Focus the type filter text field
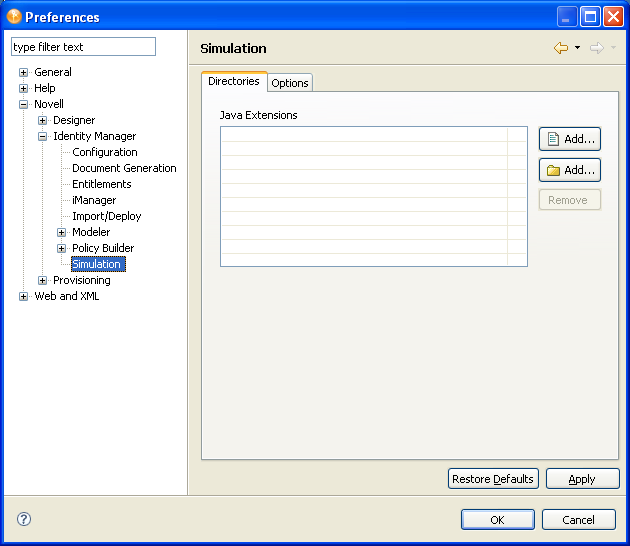Screen dimensions: 630x546 tap(84, 47)
